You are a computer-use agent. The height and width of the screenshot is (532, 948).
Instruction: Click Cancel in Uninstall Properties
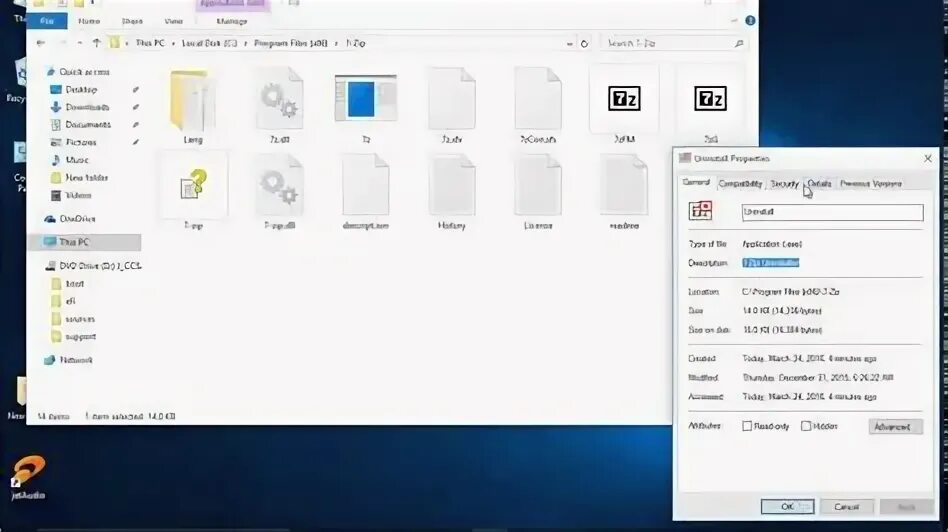[846, 507]
